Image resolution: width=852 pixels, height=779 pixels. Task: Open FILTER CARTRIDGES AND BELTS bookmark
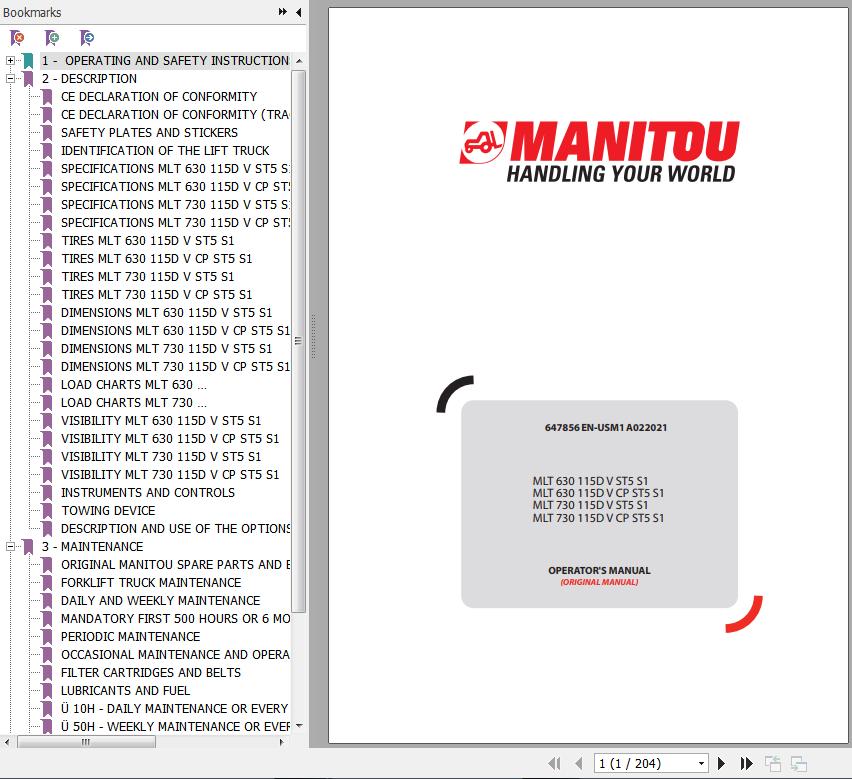coord(151,673)
